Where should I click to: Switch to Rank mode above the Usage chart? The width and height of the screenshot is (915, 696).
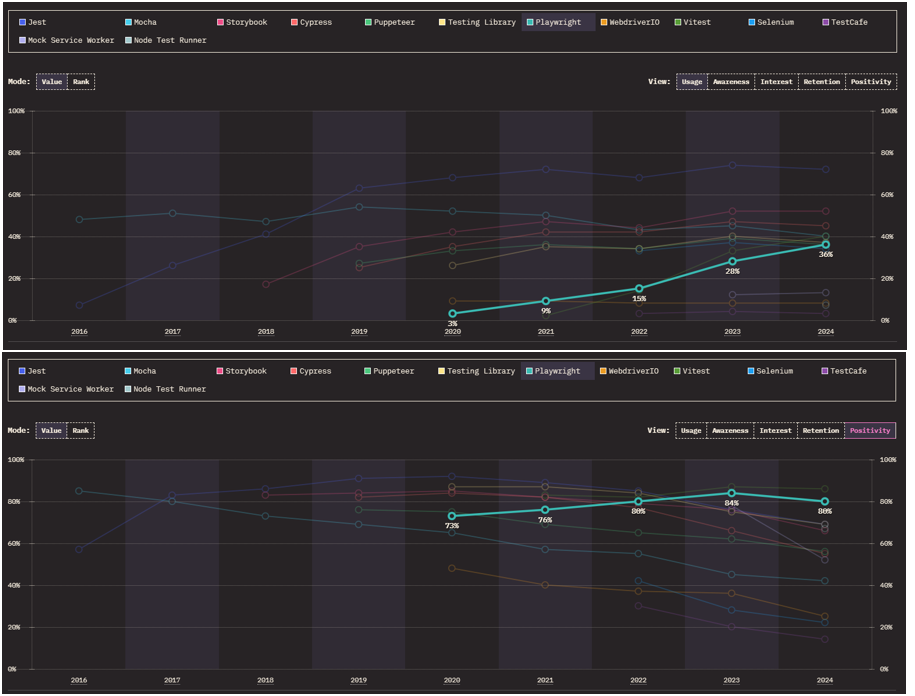(81, 82)
